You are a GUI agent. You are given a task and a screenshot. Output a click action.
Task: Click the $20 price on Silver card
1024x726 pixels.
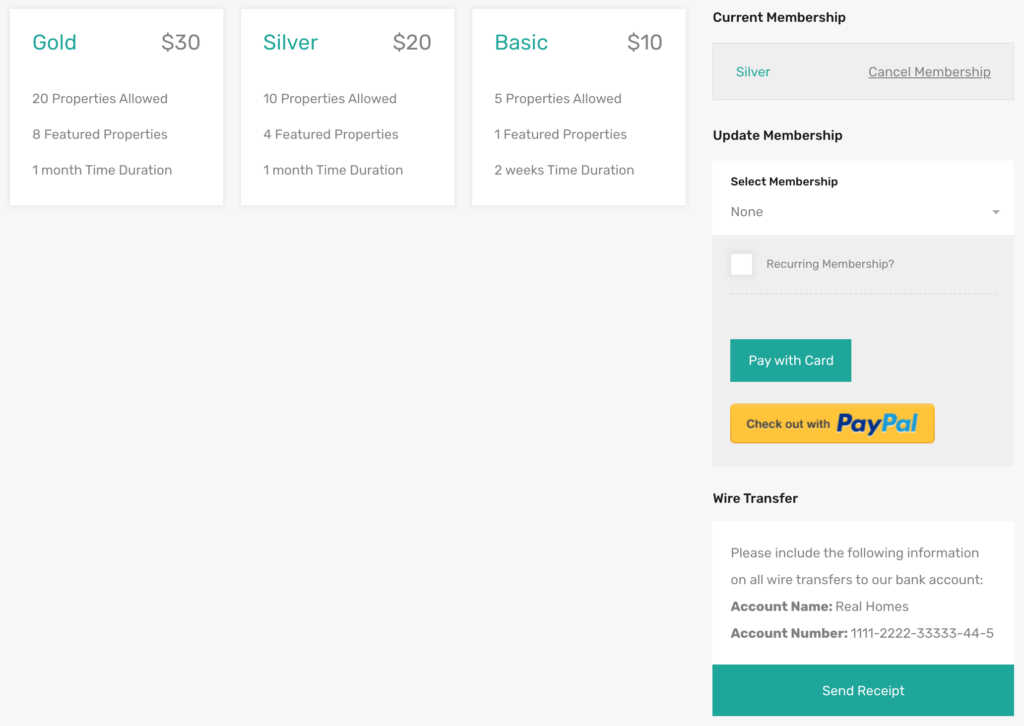click(x=411, y=42)
